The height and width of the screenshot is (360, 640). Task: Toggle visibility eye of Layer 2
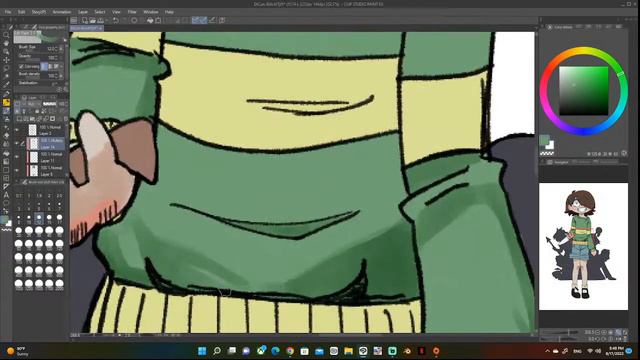(x=17, y=130)
